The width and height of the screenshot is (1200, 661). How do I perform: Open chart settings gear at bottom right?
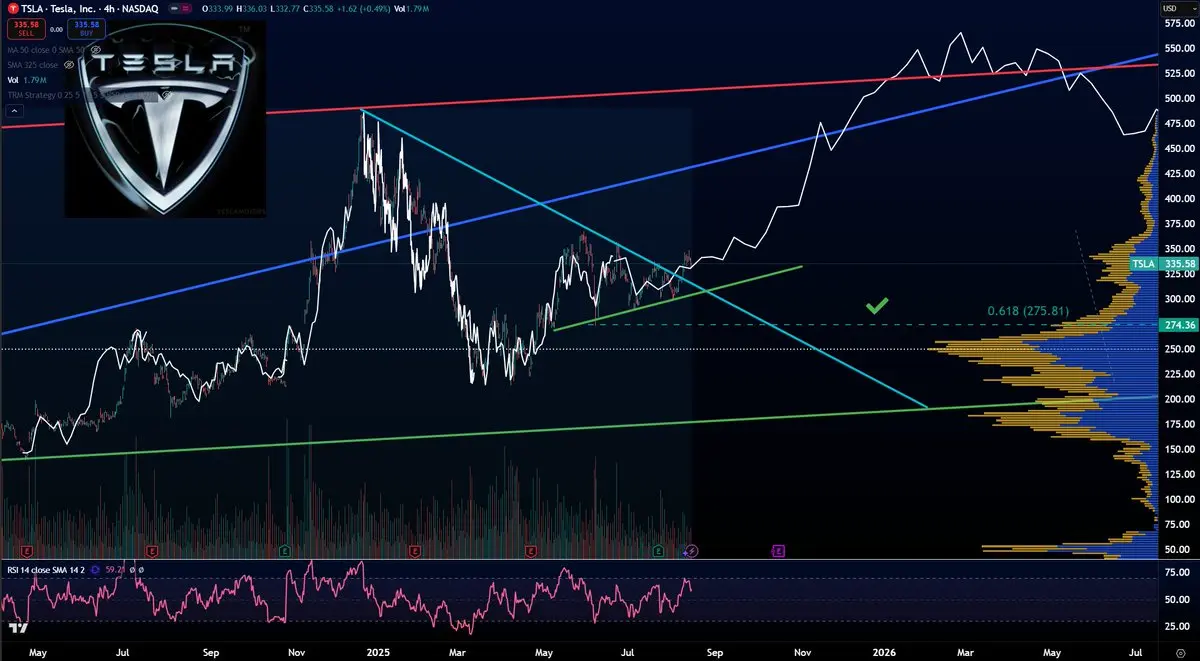pos(1181,652)
